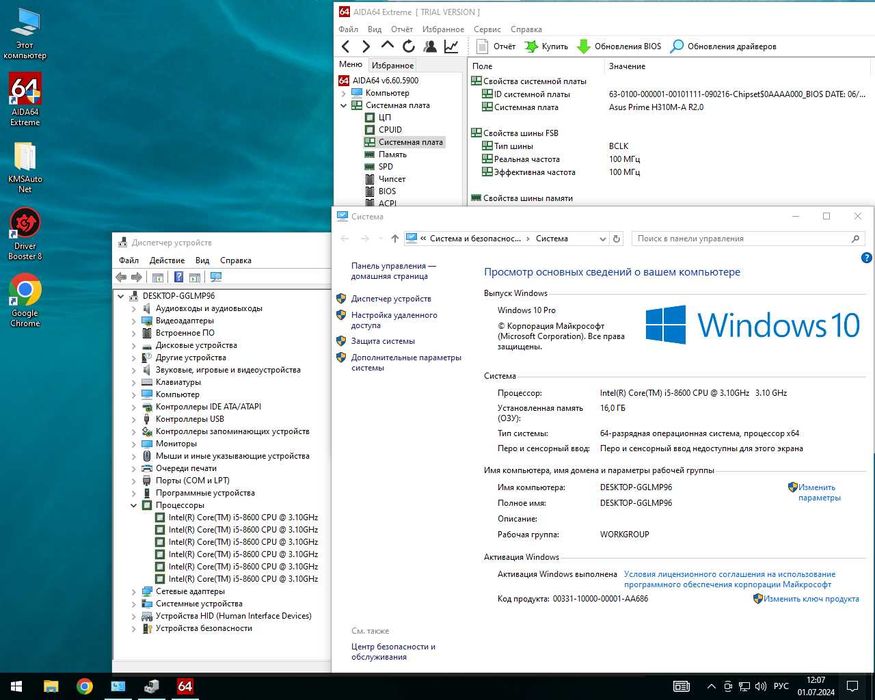Click Device Manager back arrow button
Image resolution: width=875 pixels, height=700 pixels.
pos(121,277)
